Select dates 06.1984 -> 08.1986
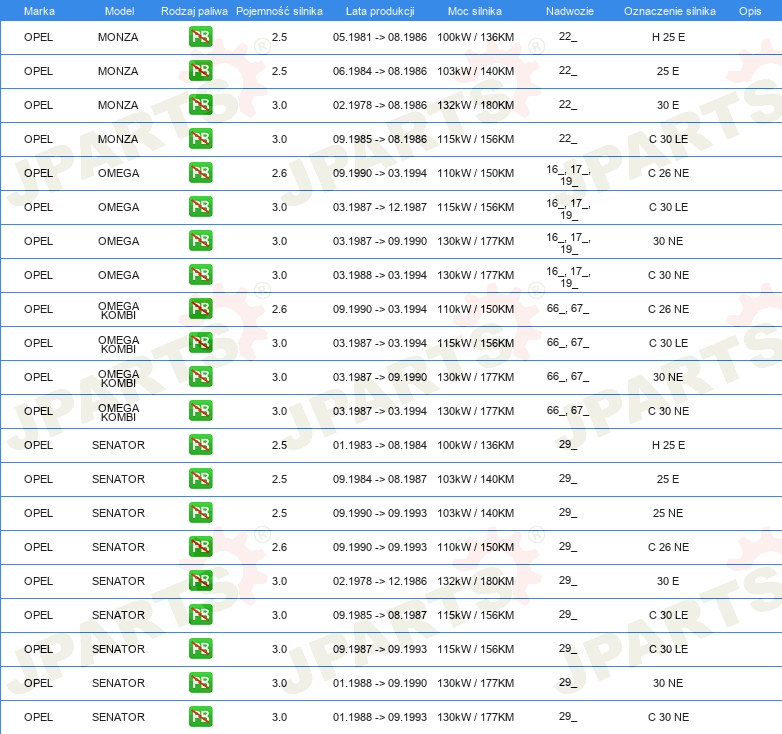Viewport: 782px width, 734px height. tap(380, 71)
